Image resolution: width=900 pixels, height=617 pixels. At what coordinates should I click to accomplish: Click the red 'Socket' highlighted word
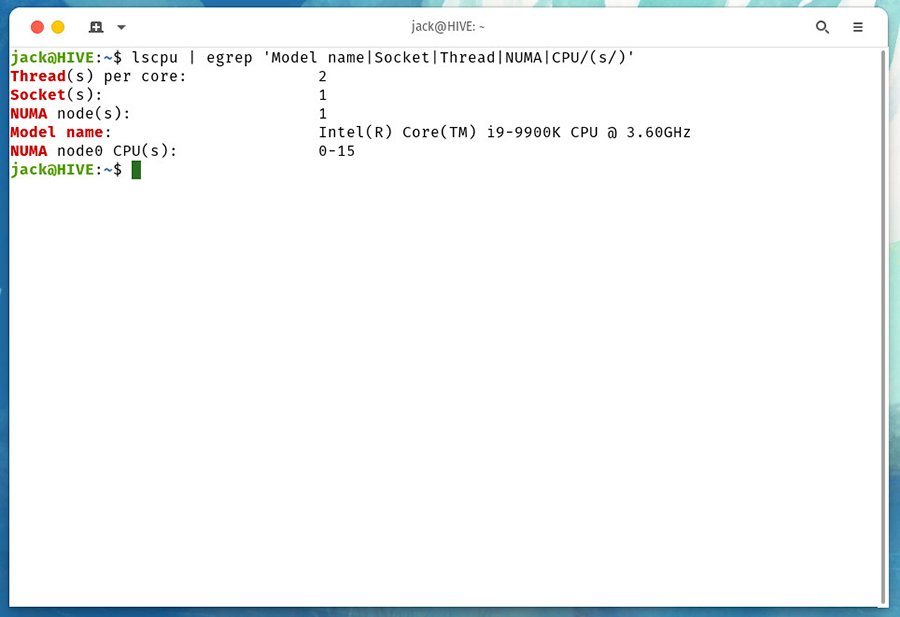[38, 95]
